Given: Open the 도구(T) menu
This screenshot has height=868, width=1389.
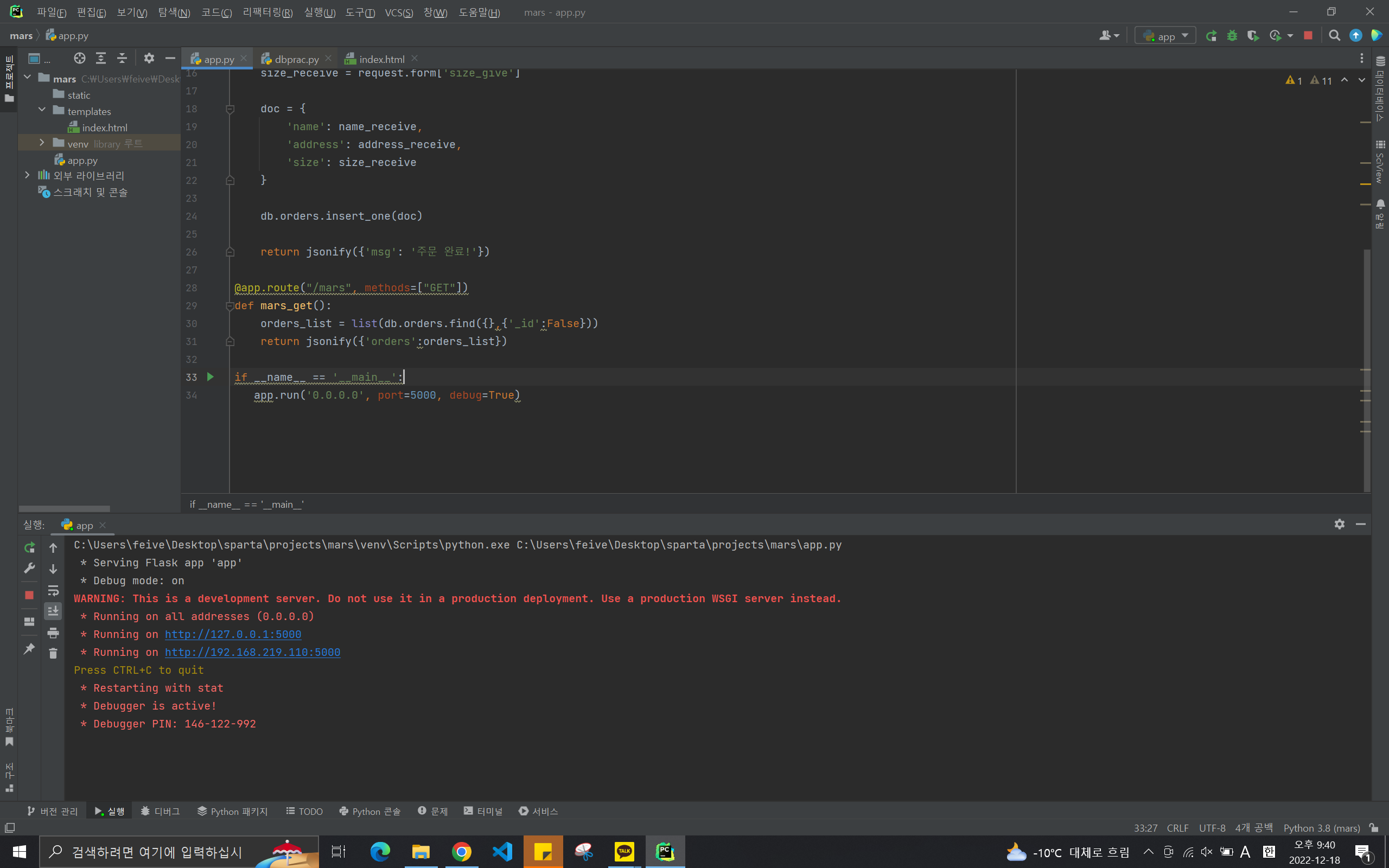Looking at the screenshot, I should click(x=360, y=12).
